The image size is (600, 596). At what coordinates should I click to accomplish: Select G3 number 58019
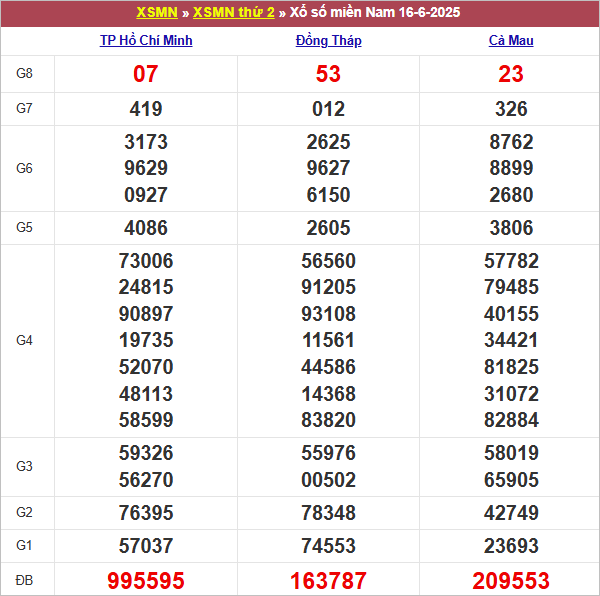coord(511,453)
